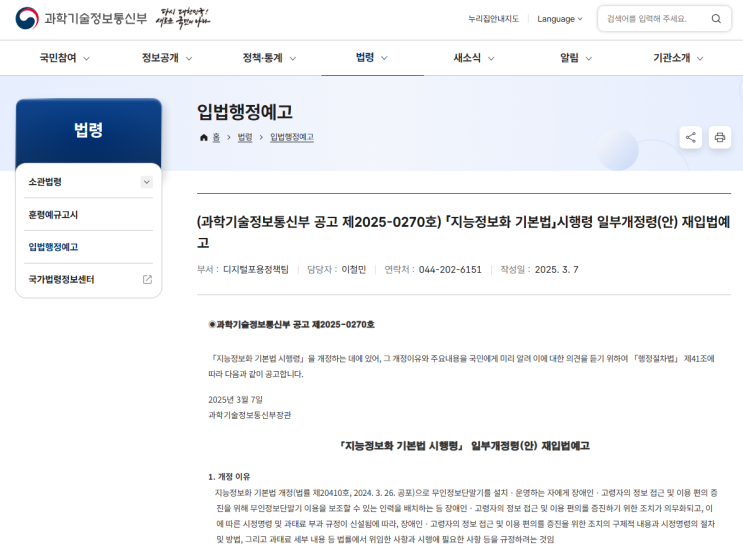This screenshot has height=545, width=743.
Task: Click the centered 일부개정령(안) 재입법예고 heading
Action: click(x=464, y=445)
